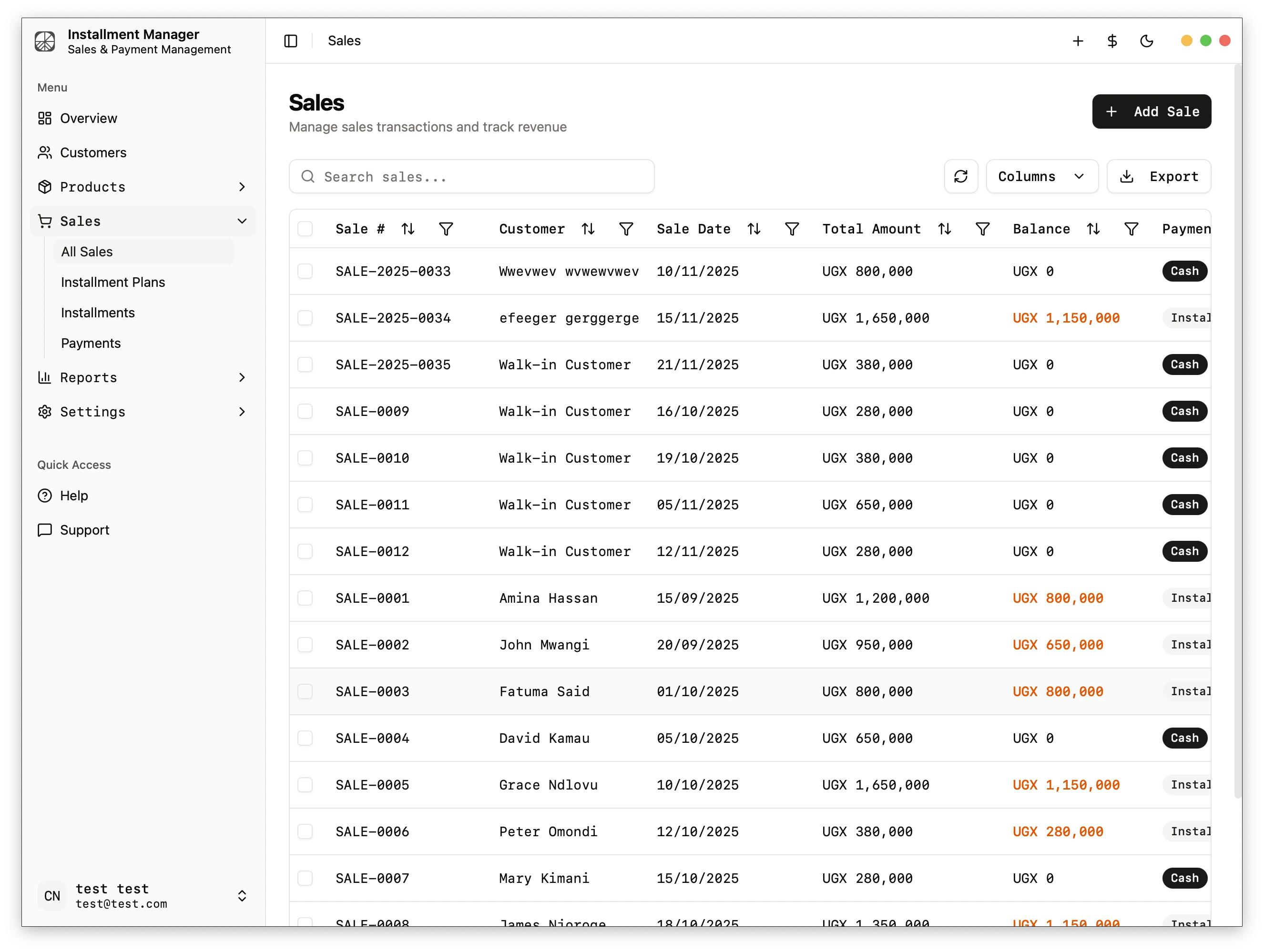Image resolution: width=1264 pixels, height=952 pixels.
Task: Select all sales rows via header checkbox
Action: point(306,228)
